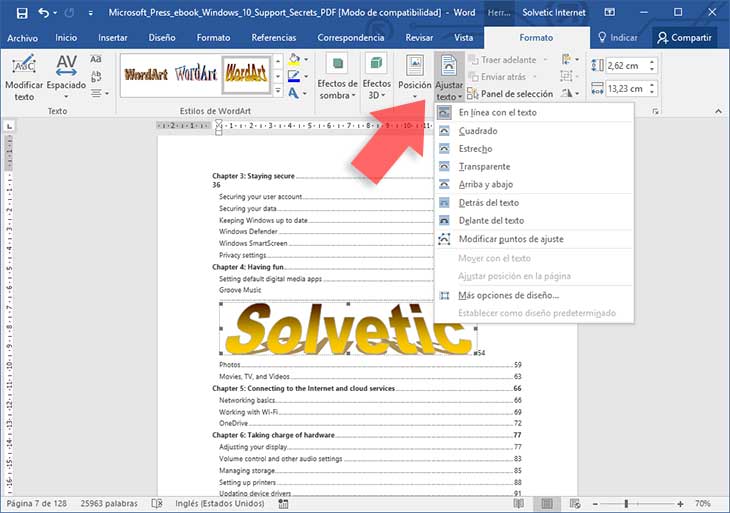Choose Detrás del texto wrap option
Screen dimensions: 730x513
(534, 203)
